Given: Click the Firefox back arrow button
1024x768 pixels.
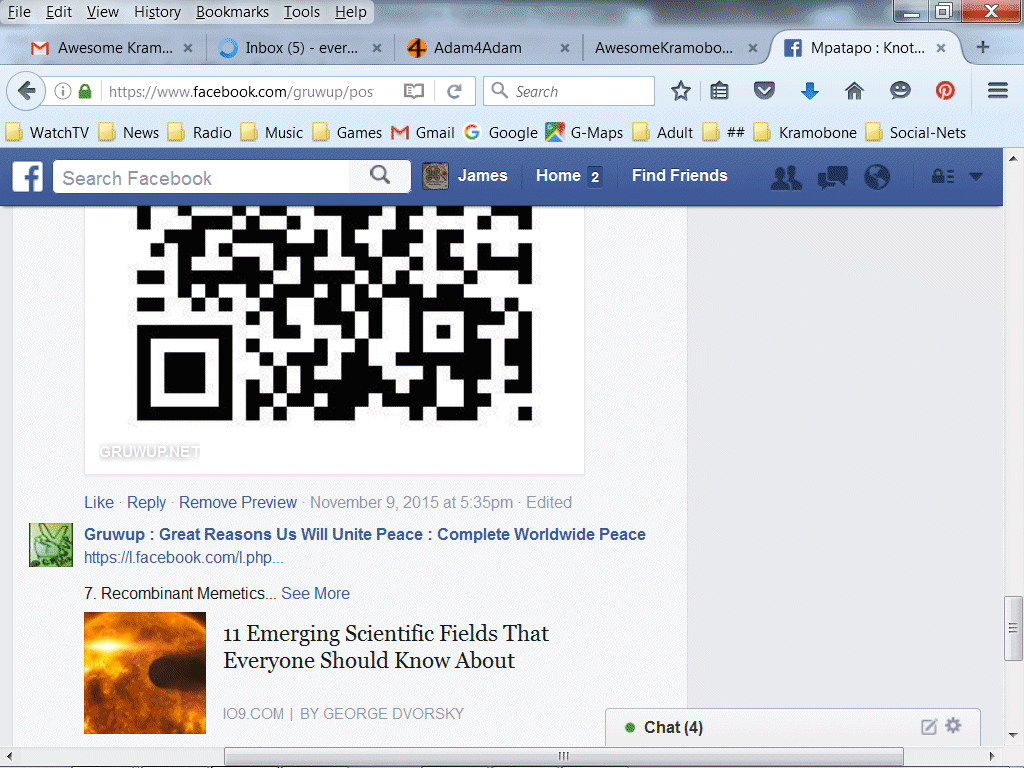Looking at the screenshot, I should [x=26, y=91].
